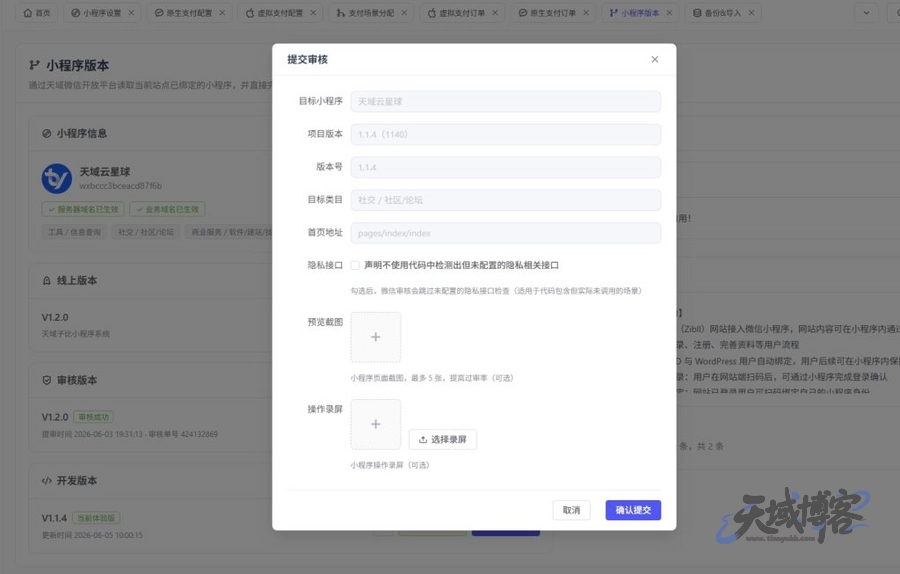Click the 首页地址 input field
Screen dimensions: 900x574
click(x=506, y=233)
